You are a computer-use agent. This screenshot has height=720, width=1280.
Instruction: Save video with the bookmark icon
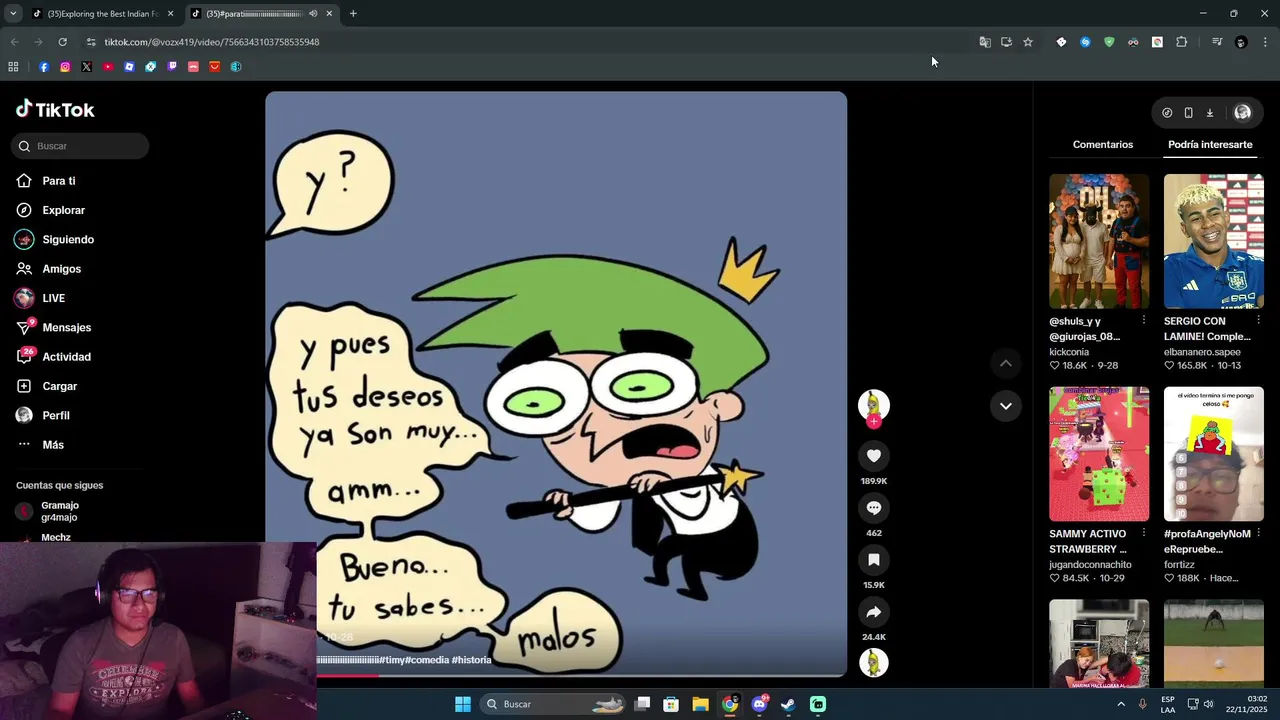point(873,560)
